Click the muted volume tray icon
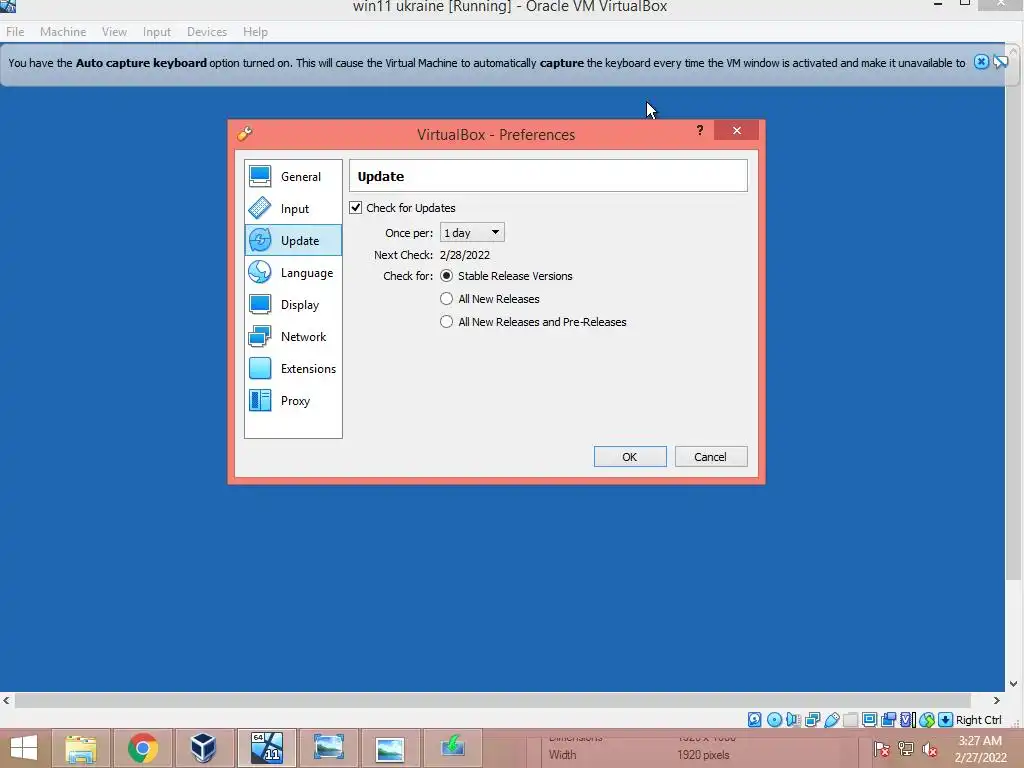1024x768 pixels. [x=929, y=748]
